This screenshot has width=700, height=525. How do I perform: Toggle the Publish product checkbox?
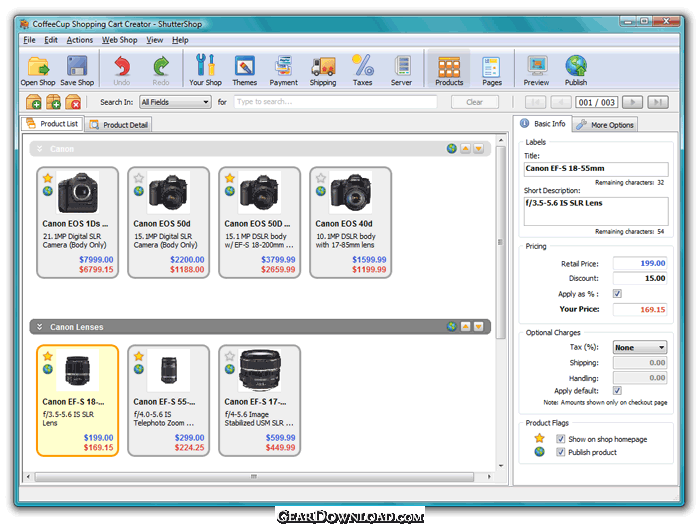[561, 452]
